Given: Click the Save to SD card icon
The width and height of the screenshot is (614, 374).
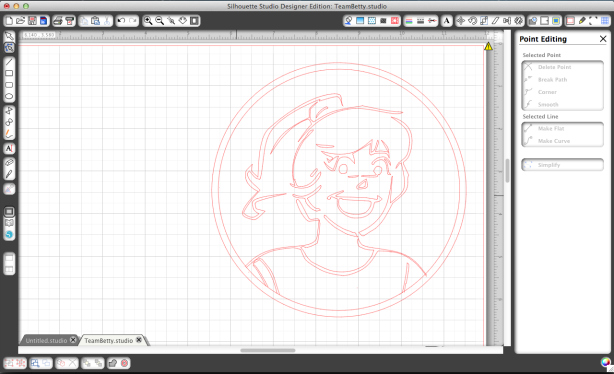Looking at the screenshot, I should 43,21.
